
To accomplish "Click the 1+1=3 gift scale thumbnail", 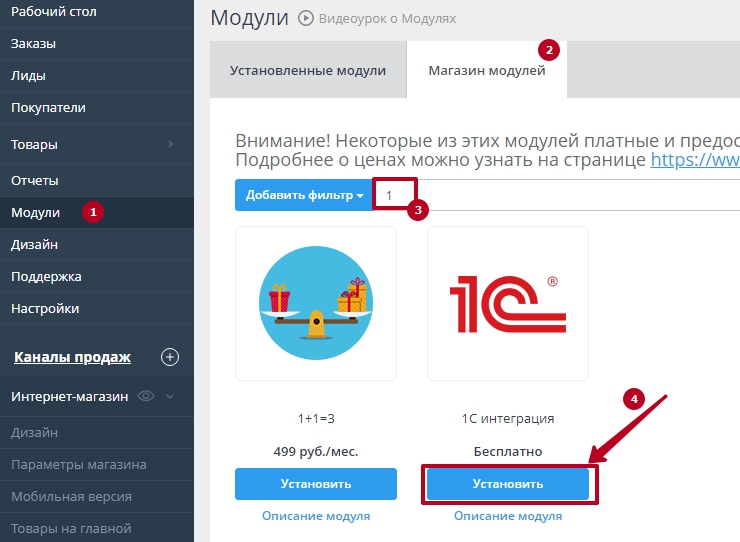I will pos(316,303).
